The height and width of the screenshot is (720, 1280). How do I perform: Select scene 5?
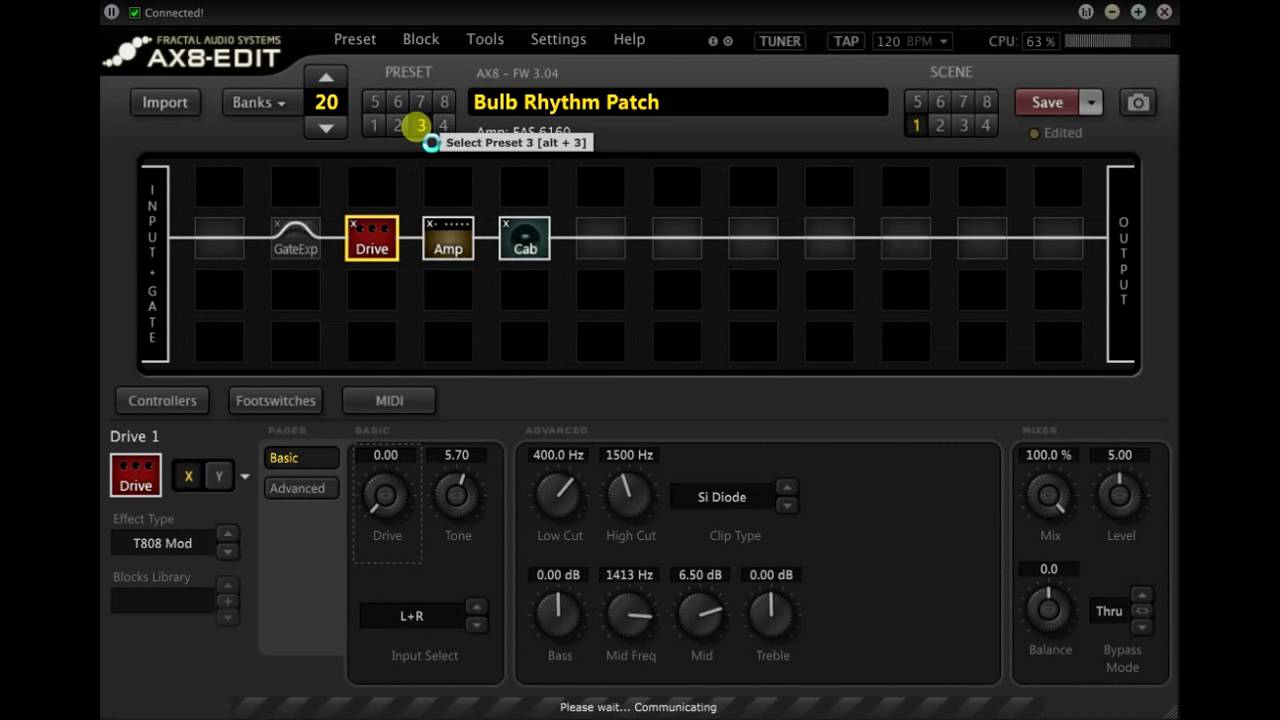point(917,101)
